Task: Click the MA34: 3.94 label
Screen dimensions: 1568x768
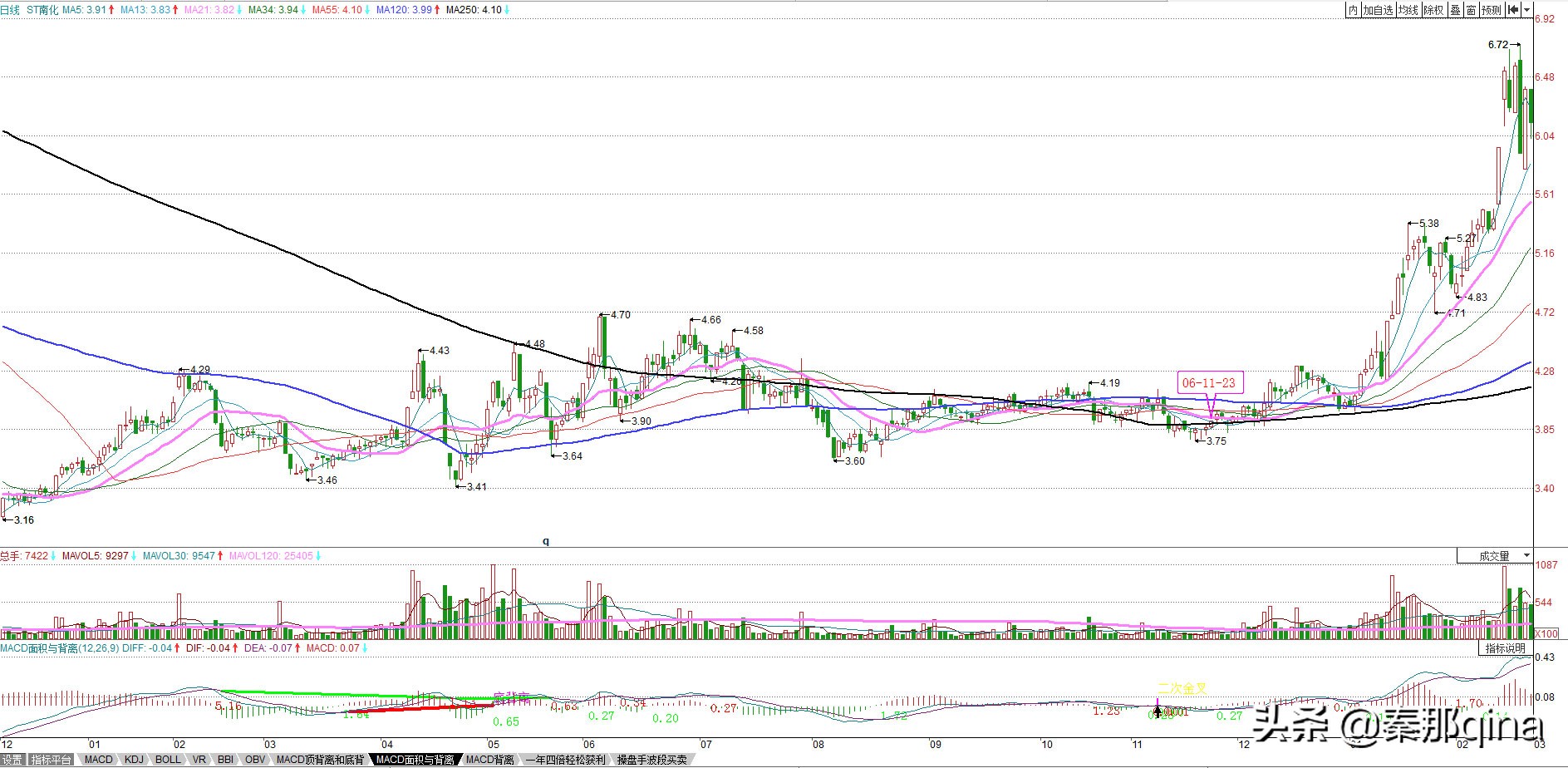Action: click(273, 10)
